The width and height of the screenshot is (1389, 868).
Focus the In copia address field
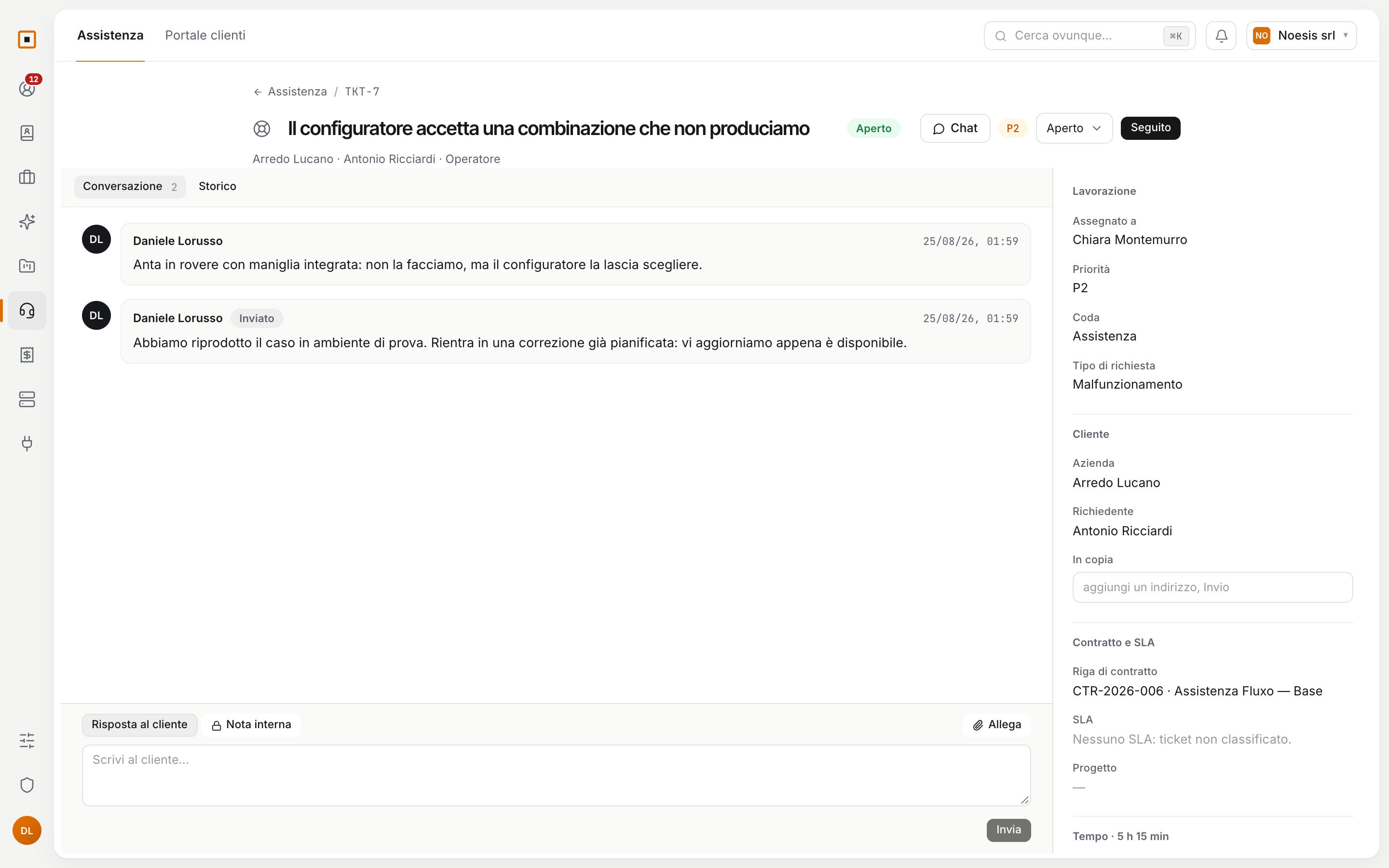click(x=1212, y=587)
